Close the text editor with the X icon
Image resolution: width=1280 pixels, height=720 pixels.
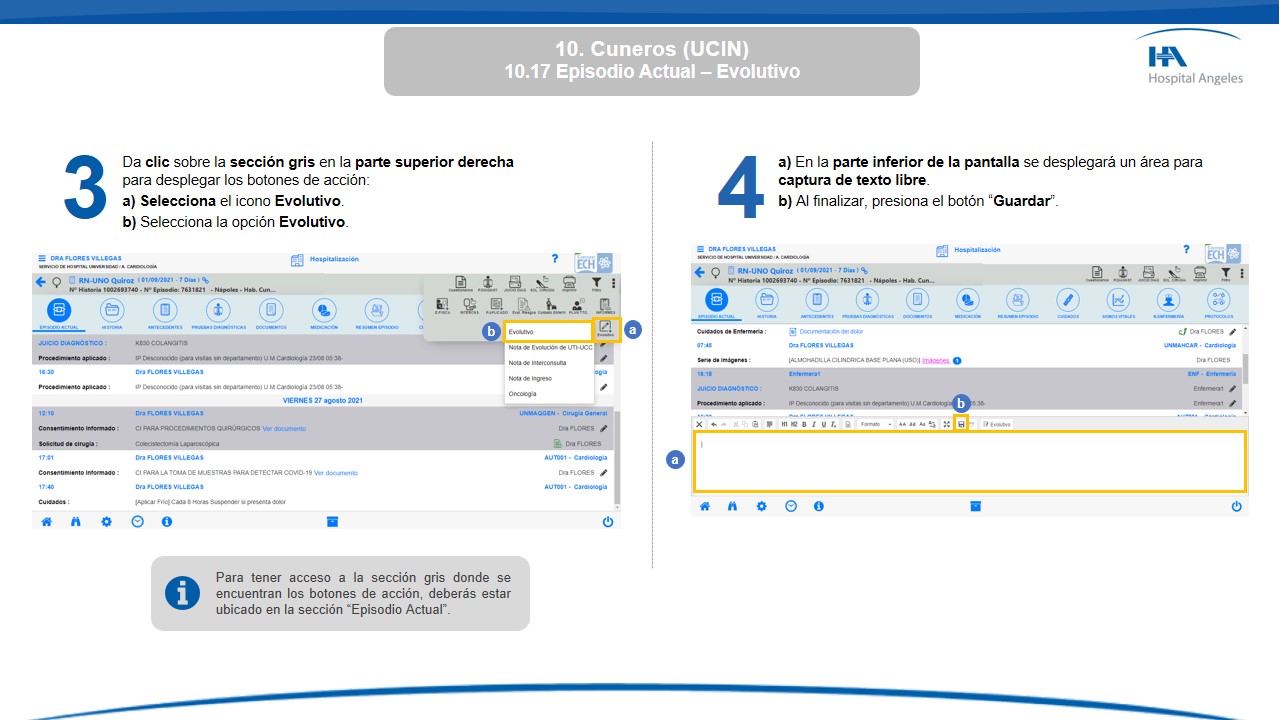(x=699, y=424)
